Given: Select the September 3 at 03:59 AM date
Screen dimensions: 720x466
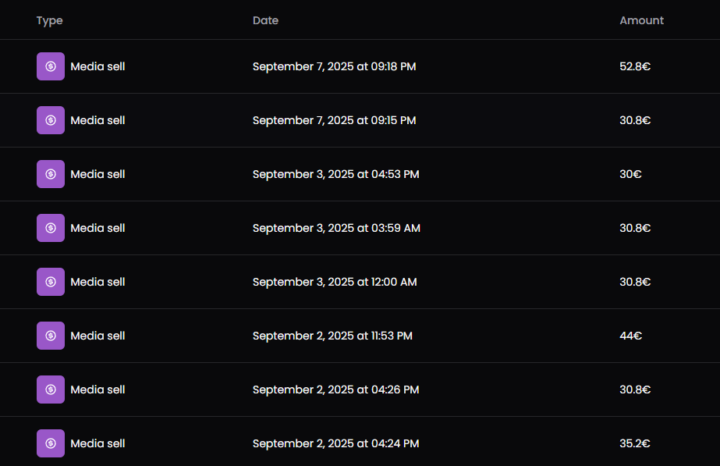Looking at the screenshot, I should coord(336,228).
